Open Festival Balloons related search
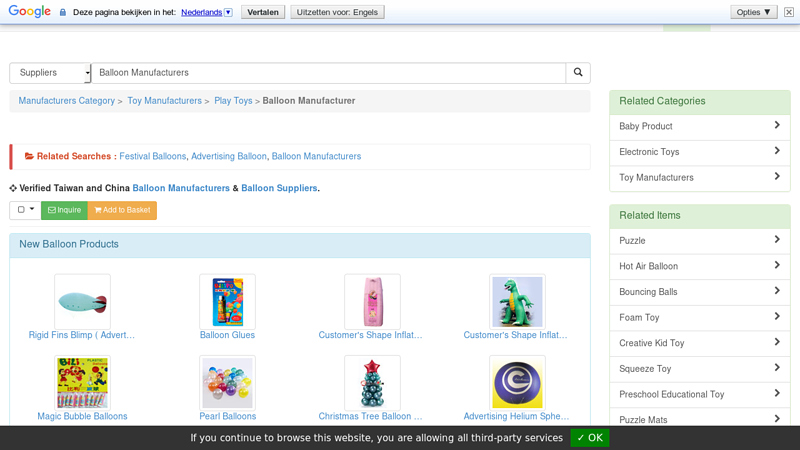 pos(153,156)
